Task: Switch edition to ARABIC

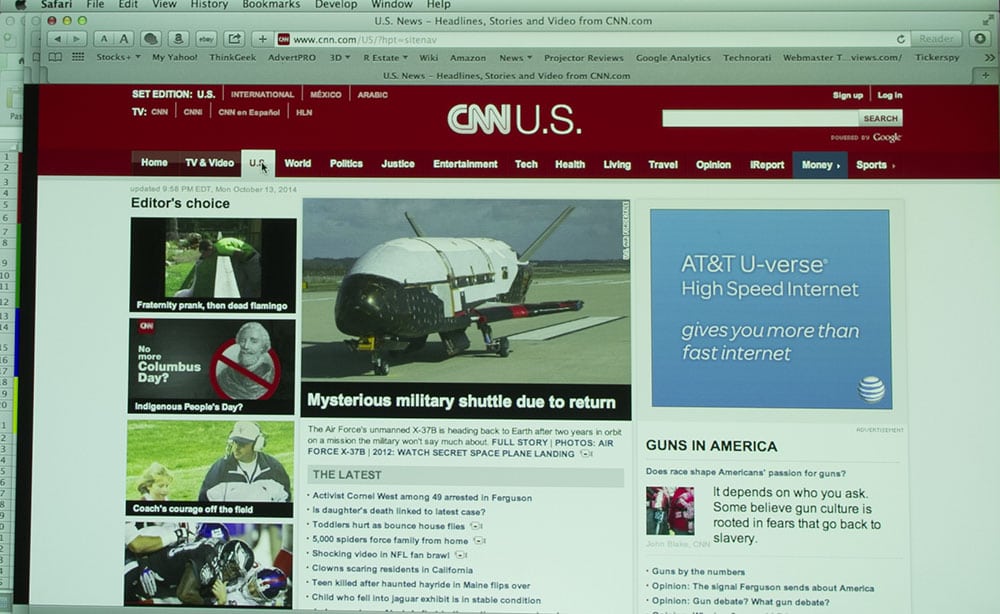Action: coord(372,94)
